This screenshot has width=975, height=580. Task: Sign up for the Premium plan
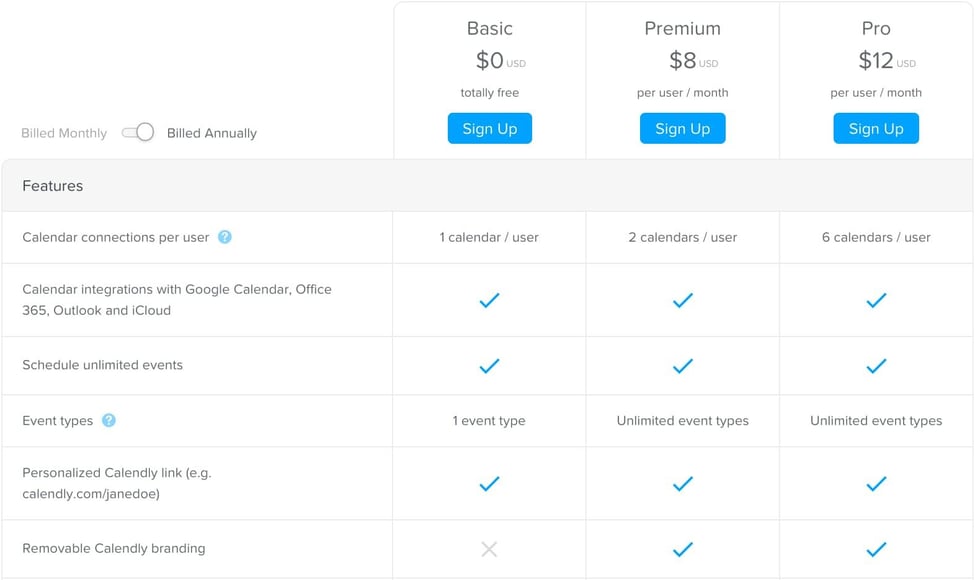pos(683,129)
